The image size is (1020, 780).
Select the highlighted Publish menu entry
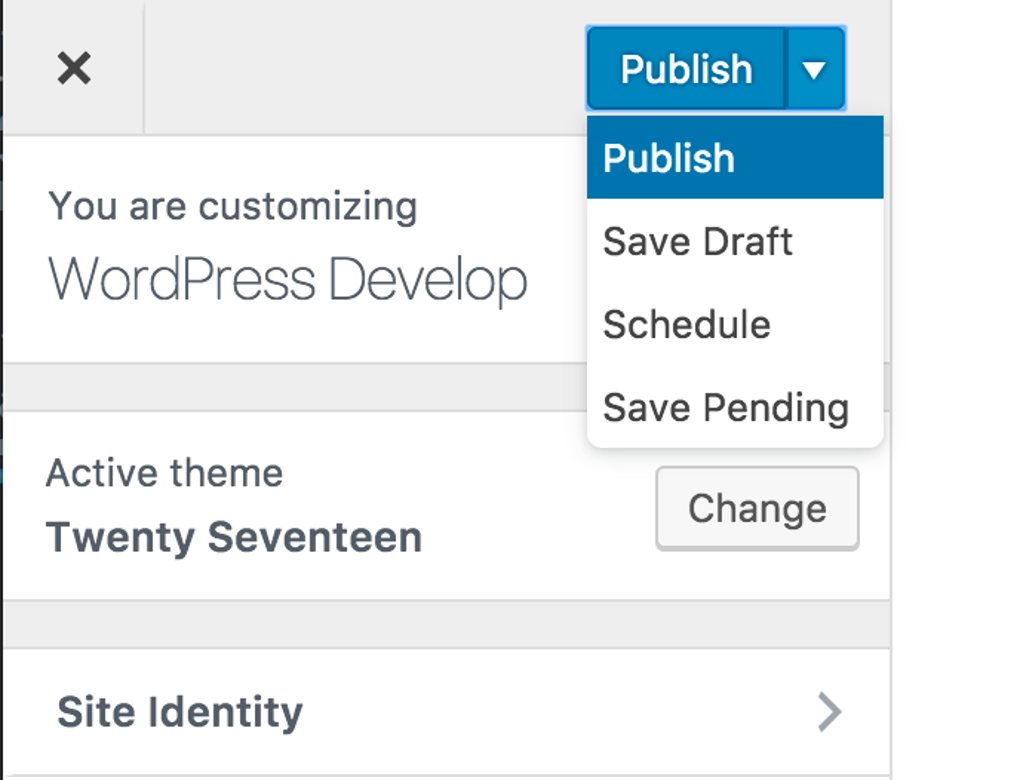click(667, 157)
